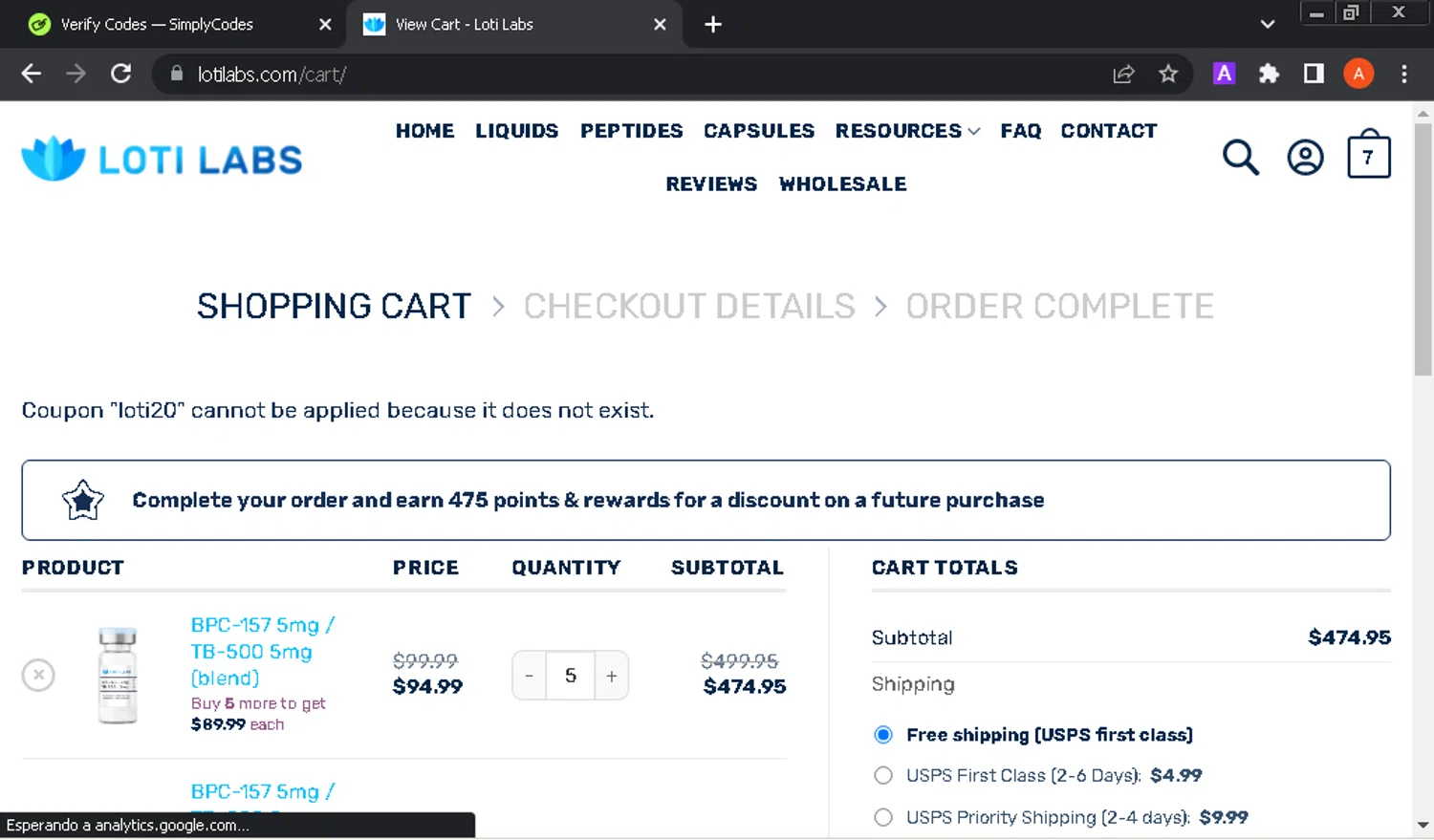Close the View Cart Loti Labs tab
Viewport: 1434px width, 840px height.
pos(660,25)
